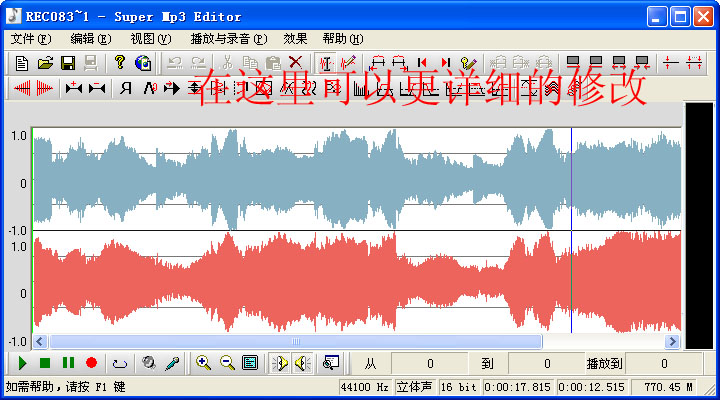Click the double horizontal line red arrows icon

[x=694, y=62]
